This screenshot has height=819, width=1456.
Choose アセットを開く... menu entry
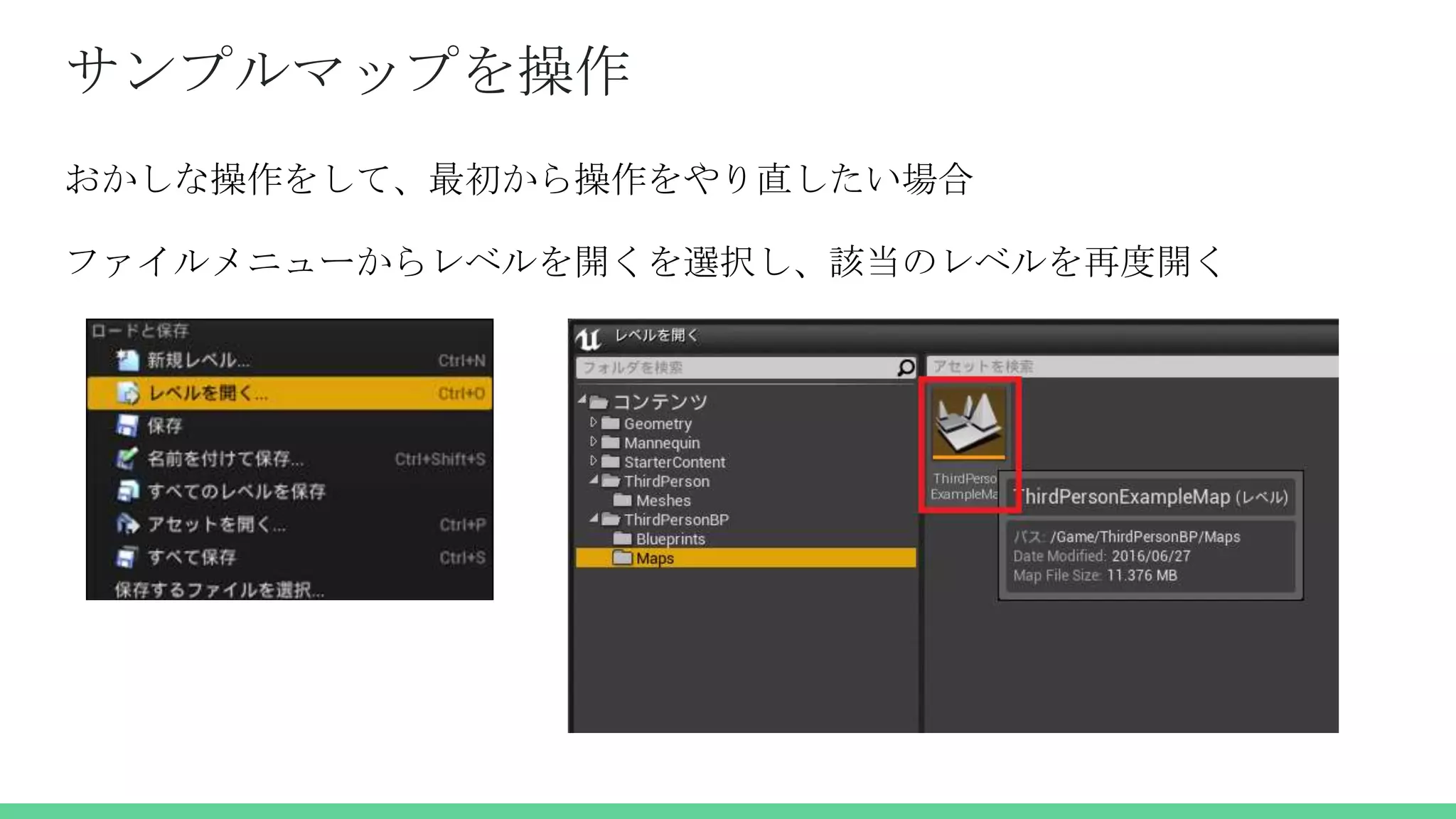tap(289, 524)
